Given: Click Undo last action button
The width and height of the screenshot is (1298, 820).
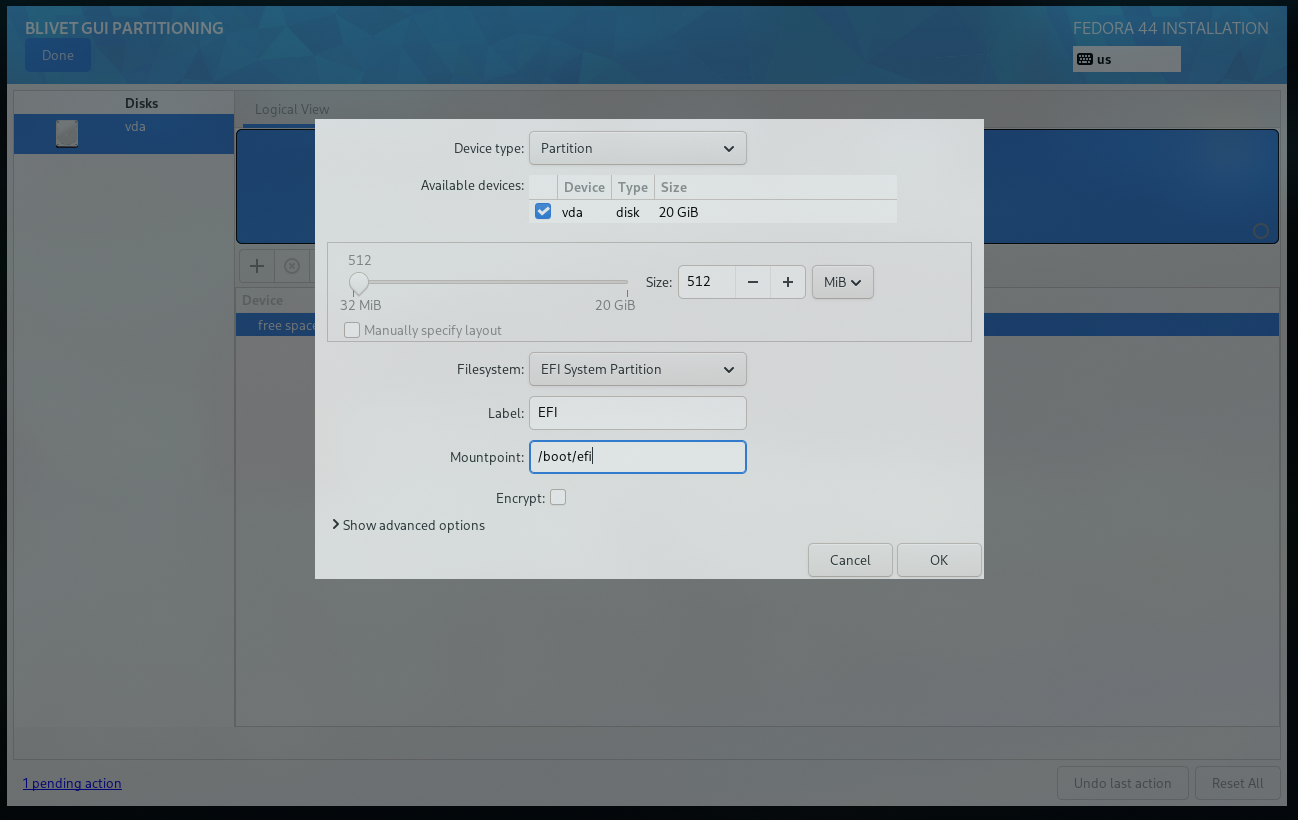Looking at the screenshot, I should [1122, 783].
